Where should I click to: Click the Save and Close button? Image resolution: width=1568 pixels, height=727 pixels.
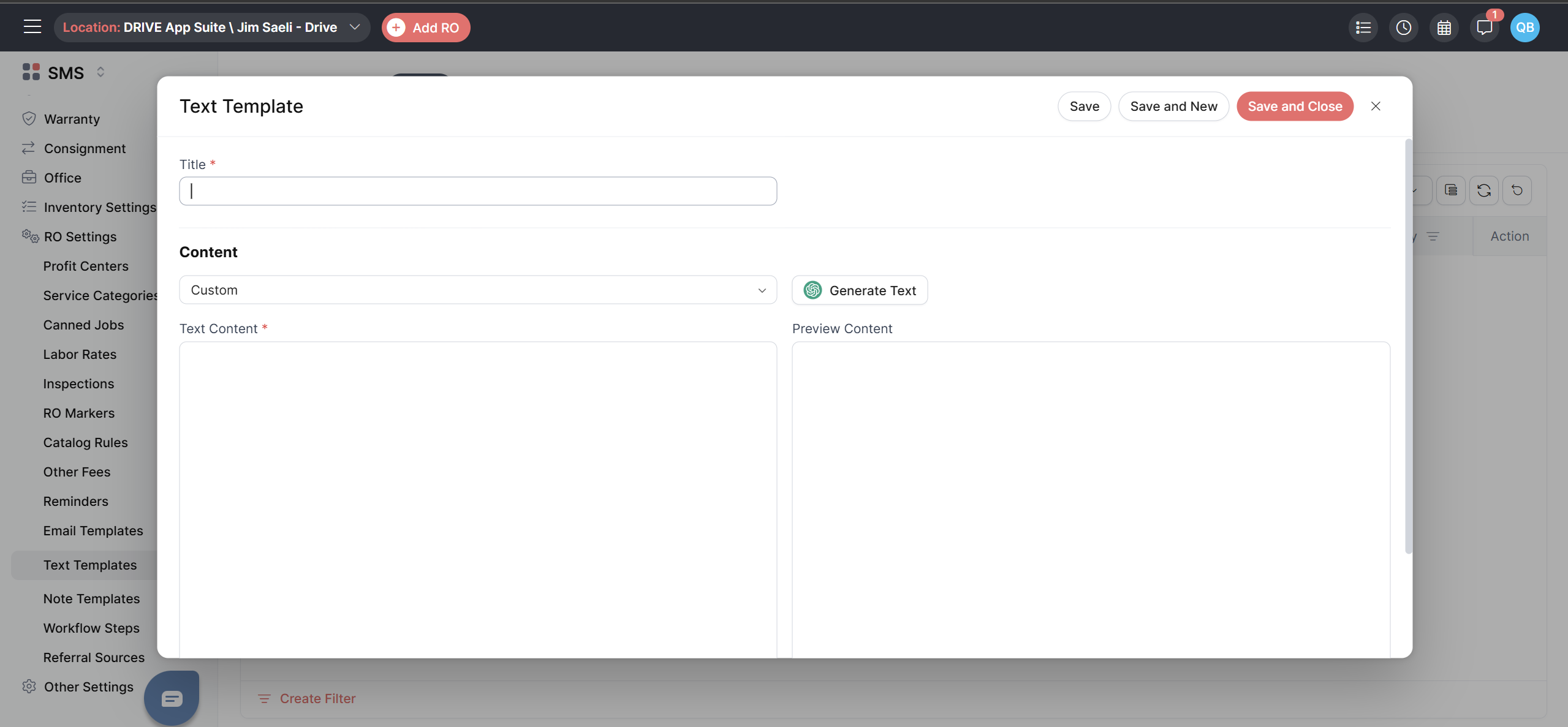point(1294,107)
